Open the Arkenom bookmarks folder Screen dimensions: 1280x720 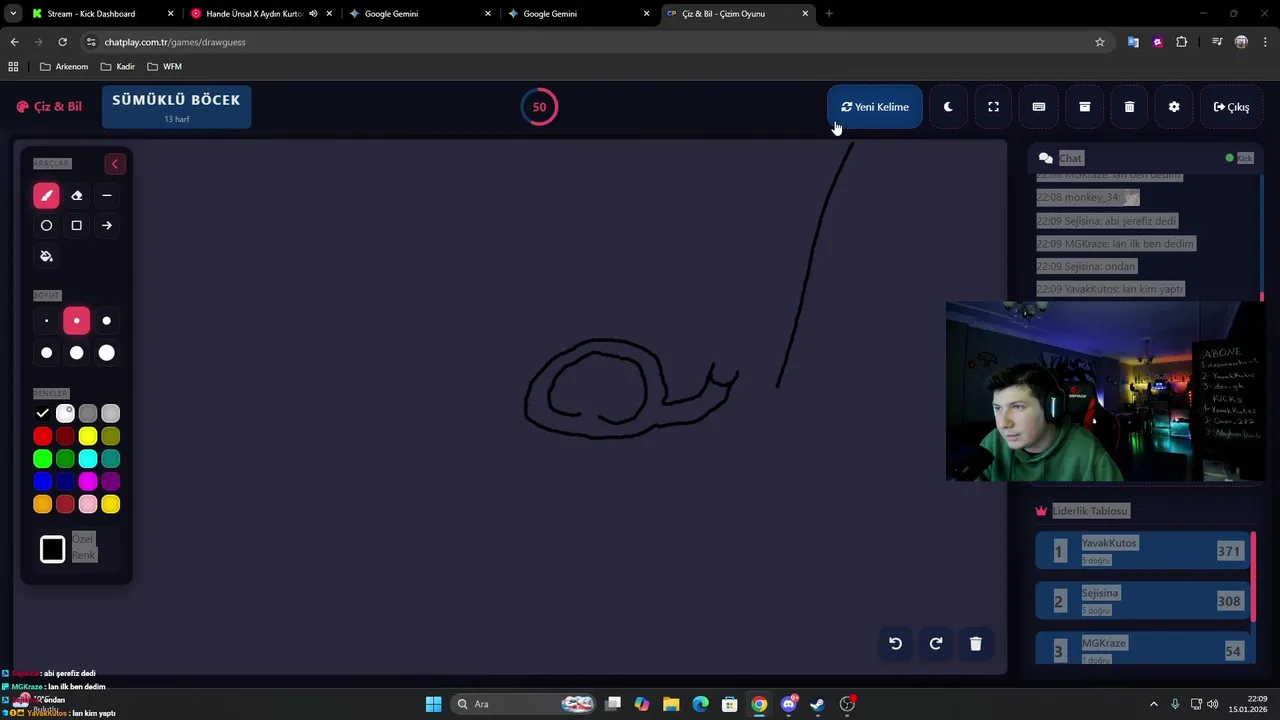(64, 67)
